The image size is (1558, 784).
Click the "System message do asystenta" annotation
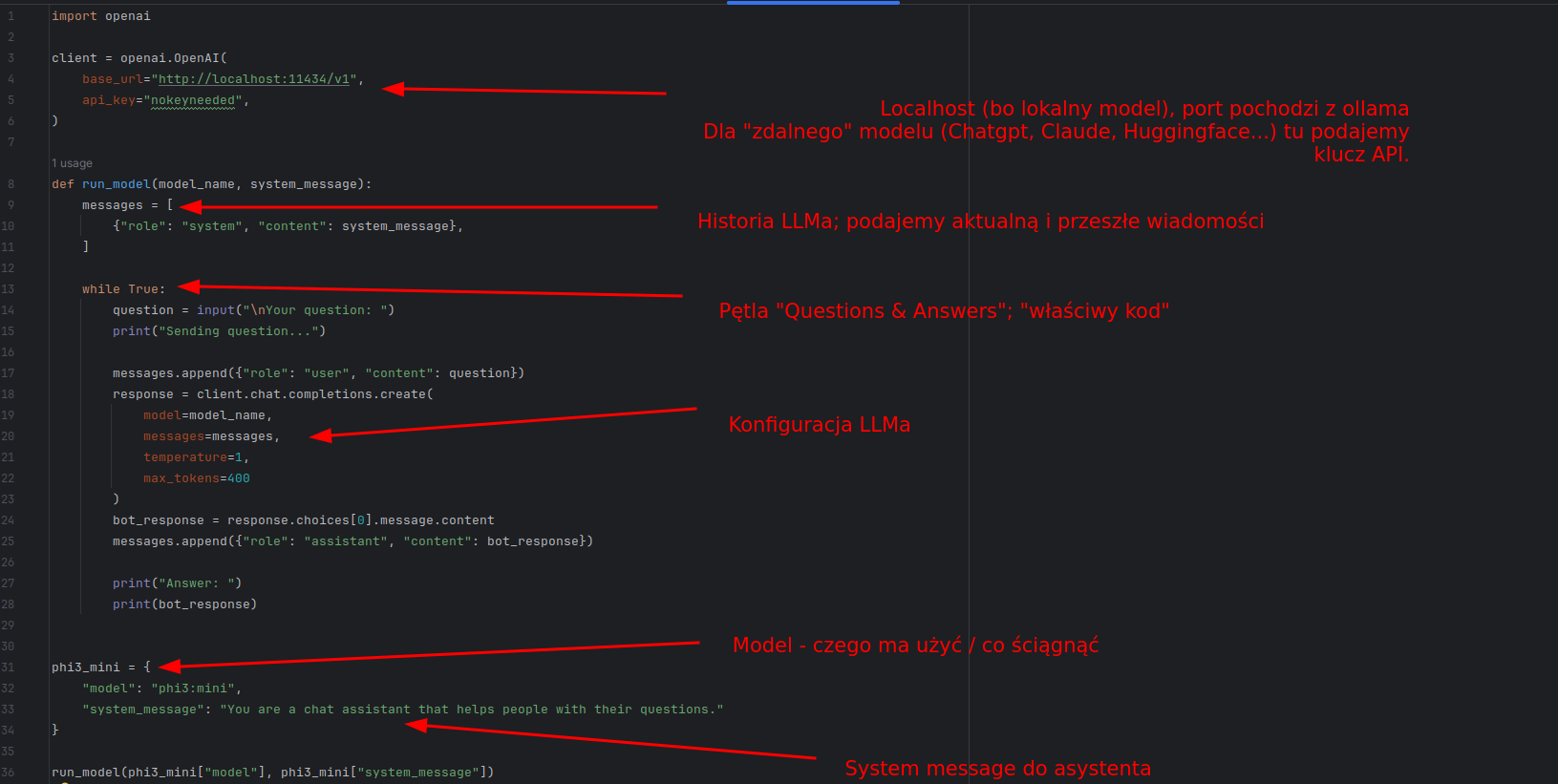pyautogui.click(x=997, y=769)
